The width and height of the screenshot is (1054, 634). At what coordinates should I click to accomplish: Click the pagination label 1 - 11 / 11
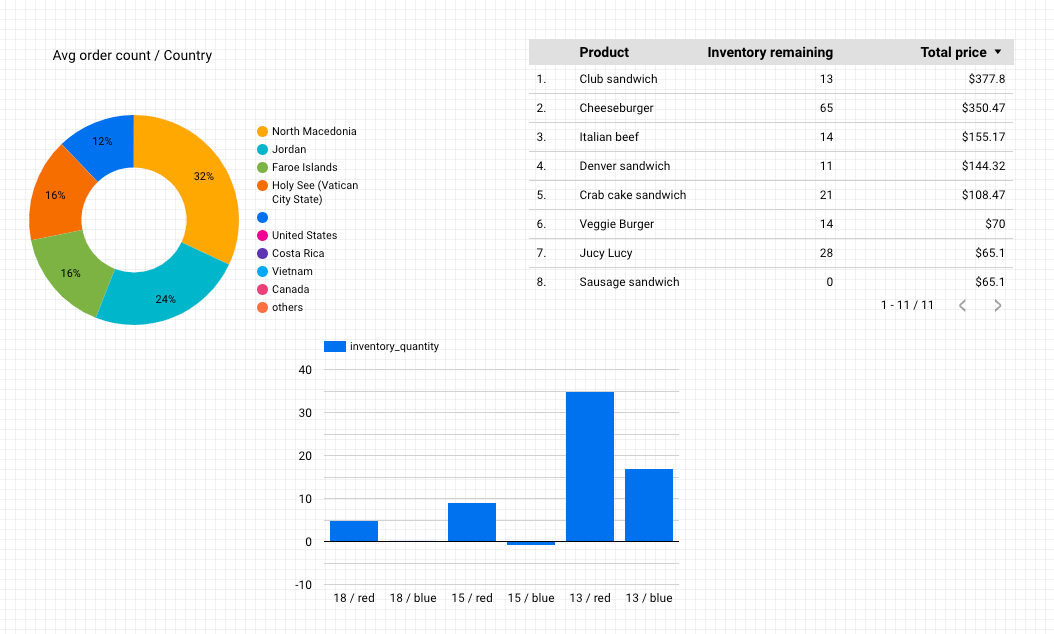pyautogui.click(x=907, y=305)
